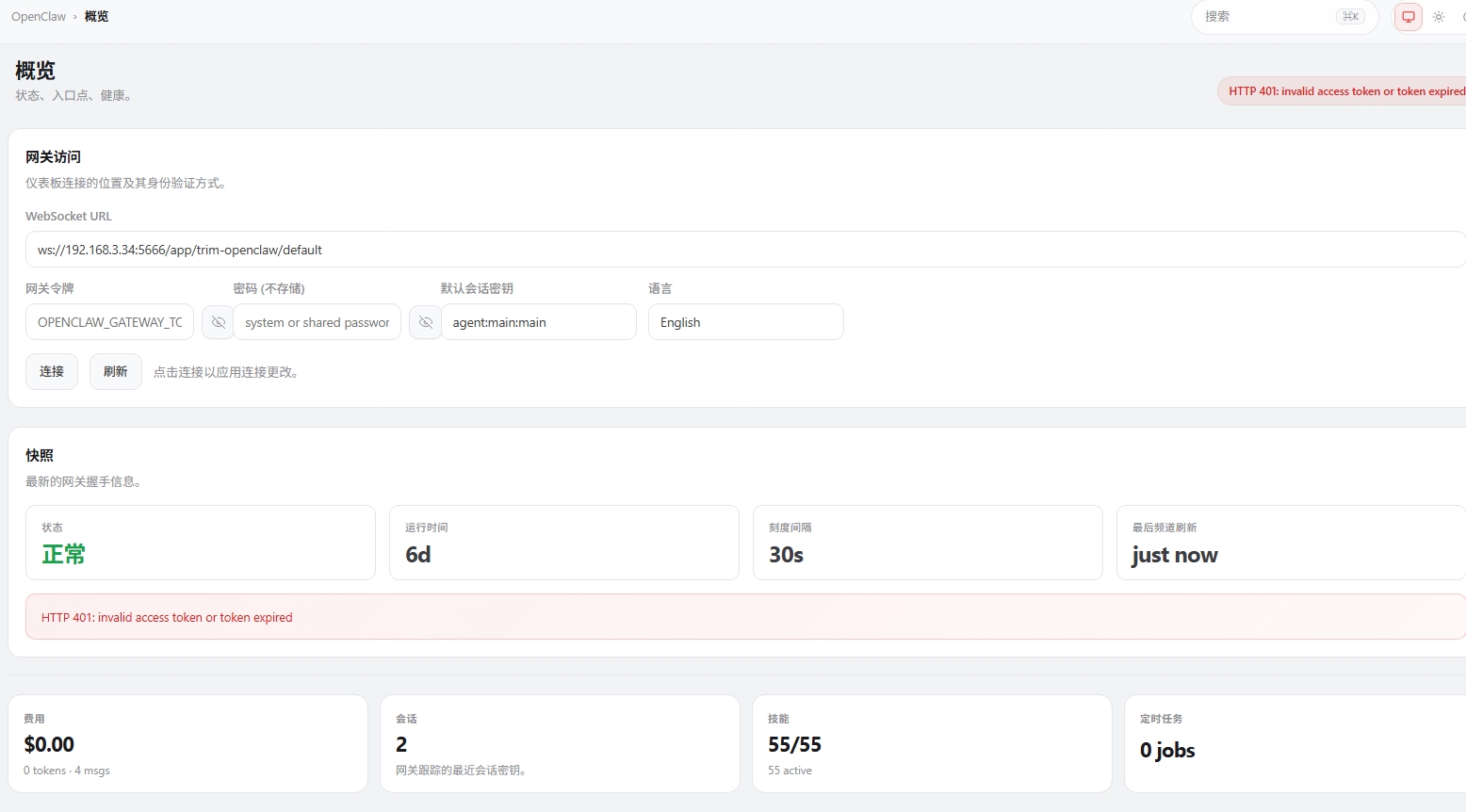Select the system theme monitor icon
1466x812 pixels.
[x=1409, y=17]
